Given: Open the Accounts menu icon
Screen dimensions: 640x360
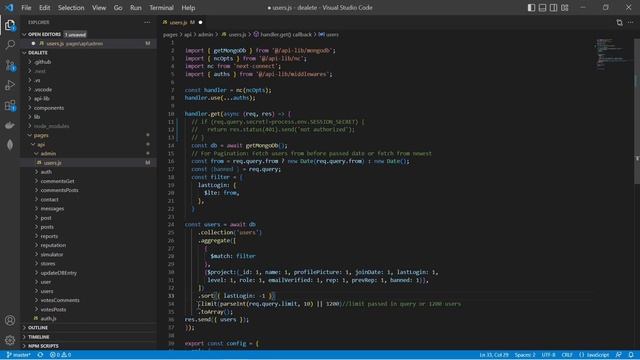Looking at the screenshot, I should tap(10, 320).
